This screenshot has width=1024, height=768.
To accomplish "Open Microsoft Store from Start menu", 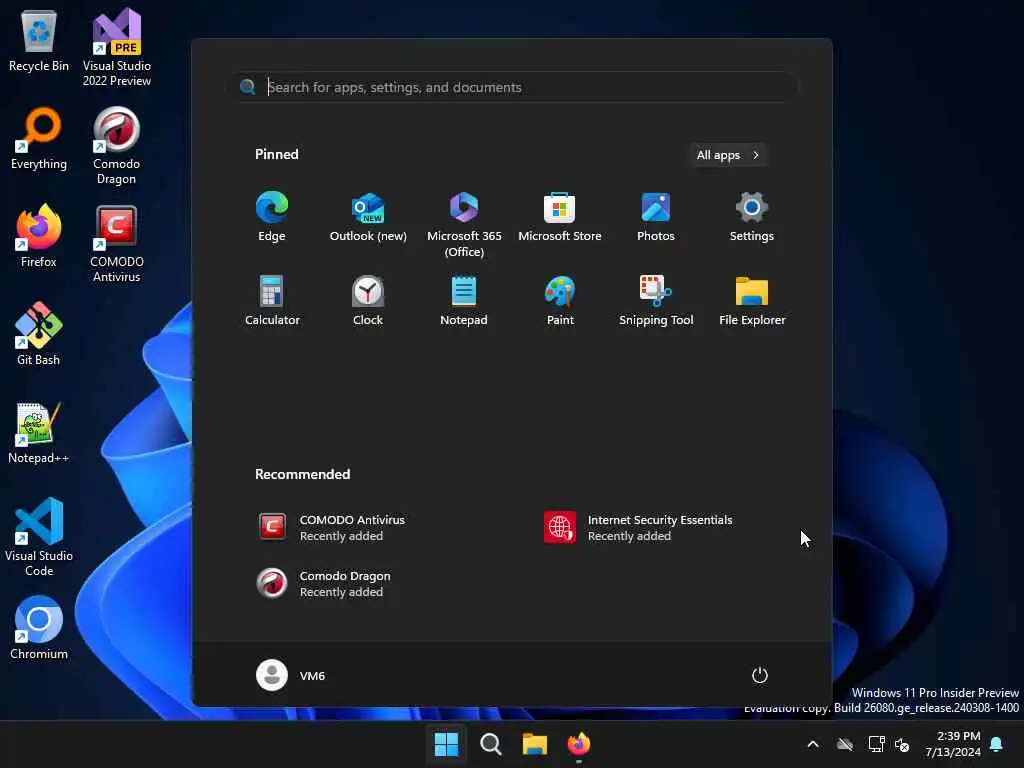I will 560,217.
